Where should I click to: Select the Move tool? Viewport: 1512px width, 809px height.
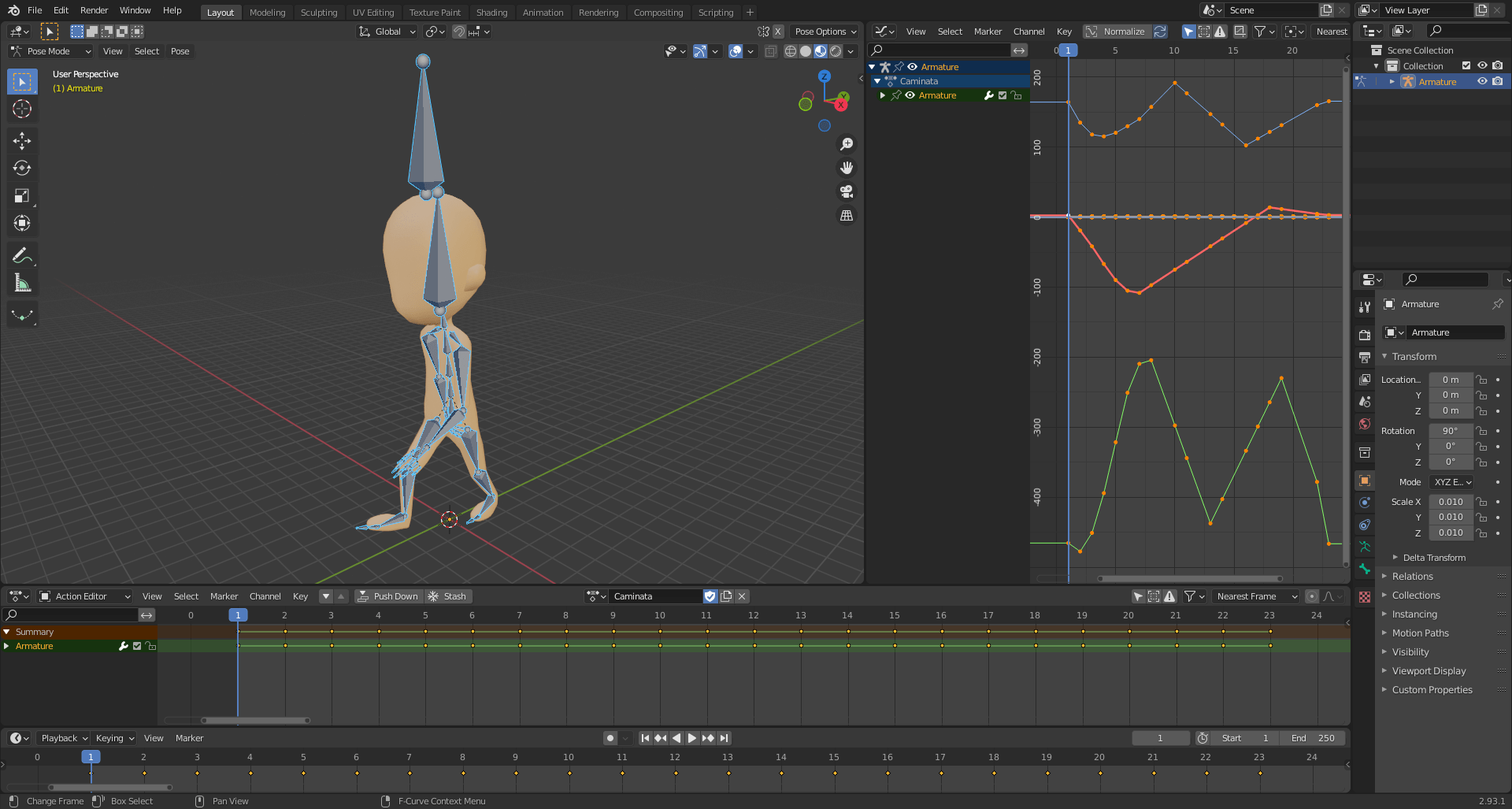click(x=22, y=141)
